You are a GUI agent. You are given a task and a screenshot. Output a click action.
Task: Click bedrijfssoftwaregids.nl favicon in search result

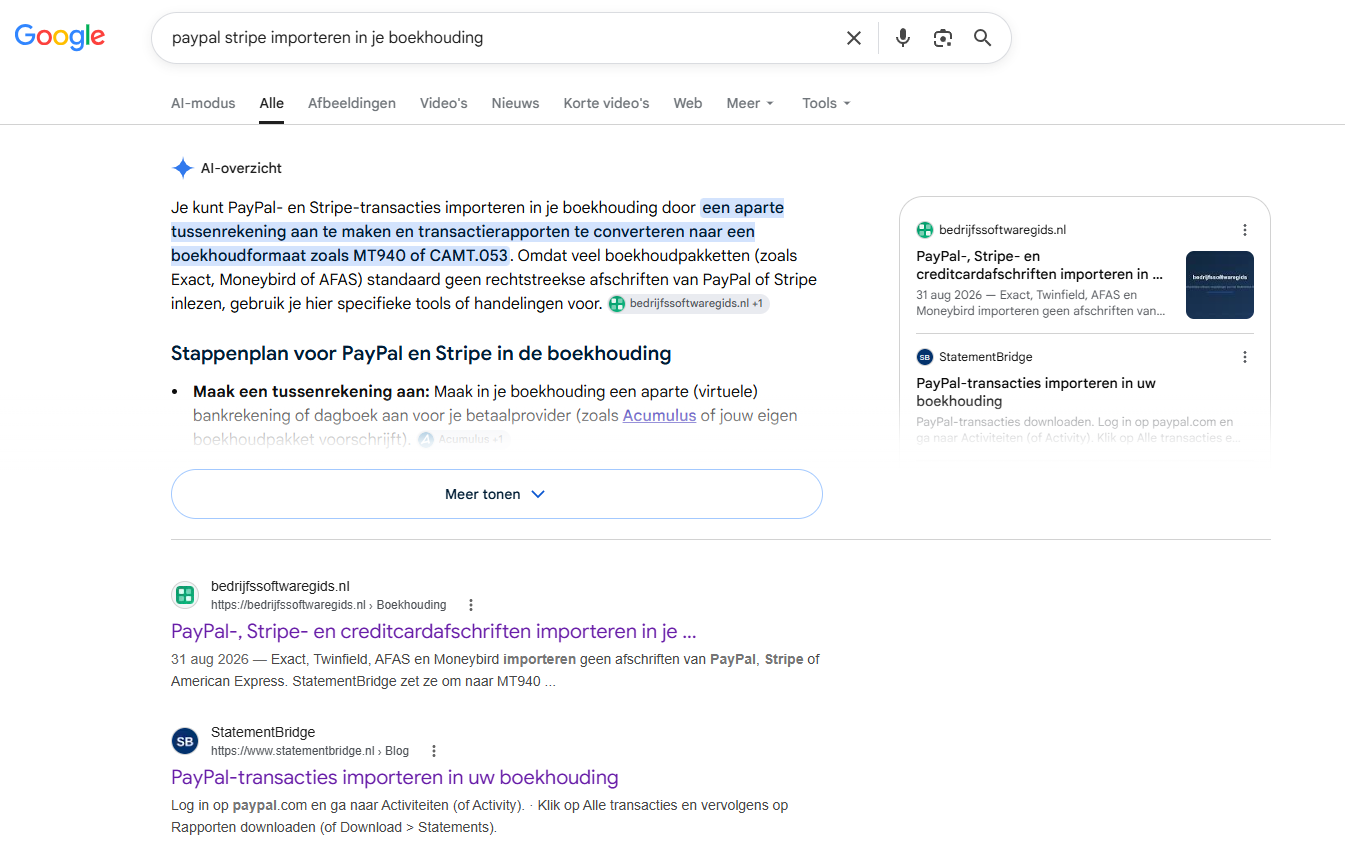coord(185,595)
